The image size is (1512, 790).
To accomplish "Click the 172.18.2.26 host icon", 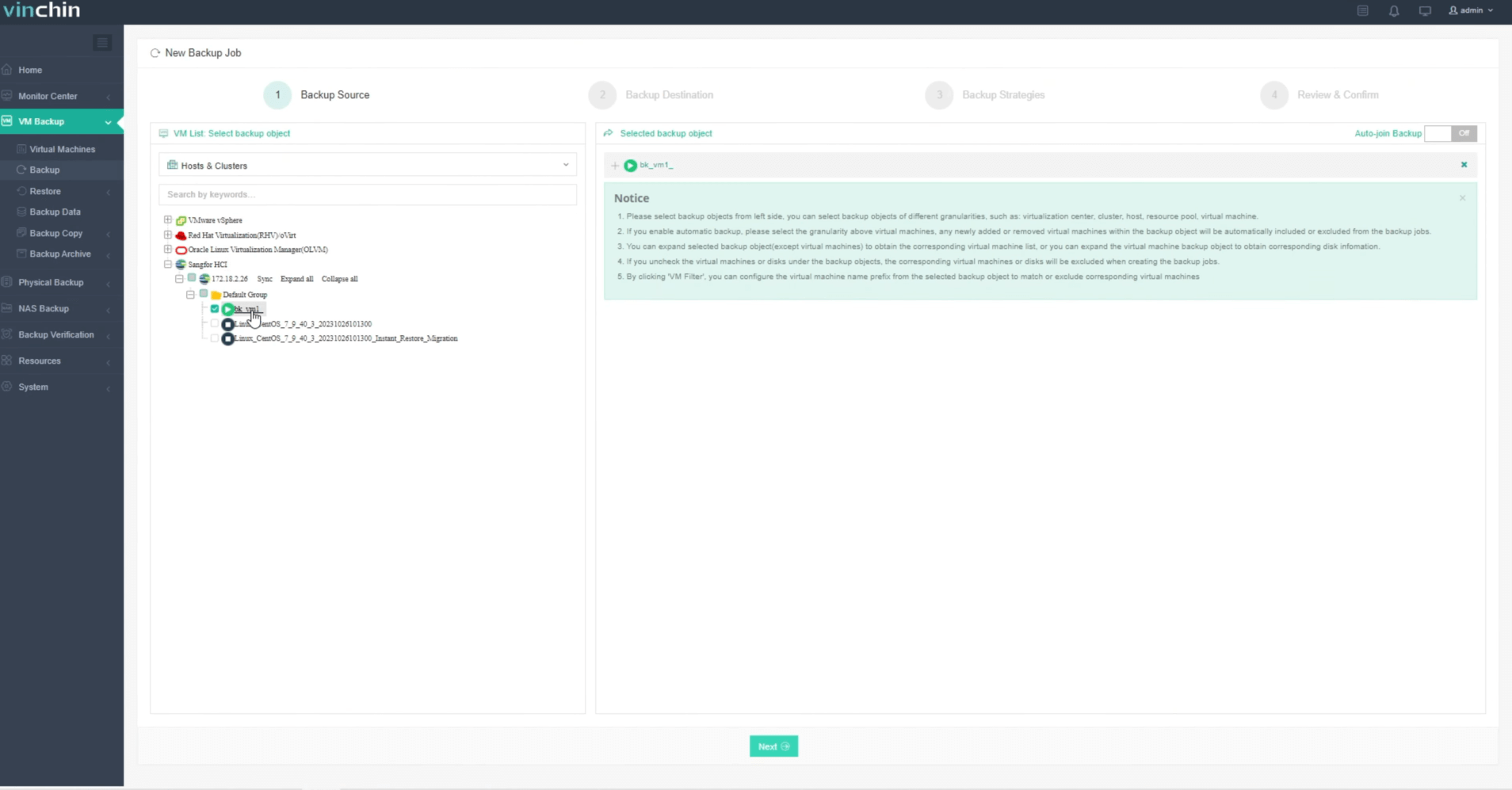I will click(204, 279).
